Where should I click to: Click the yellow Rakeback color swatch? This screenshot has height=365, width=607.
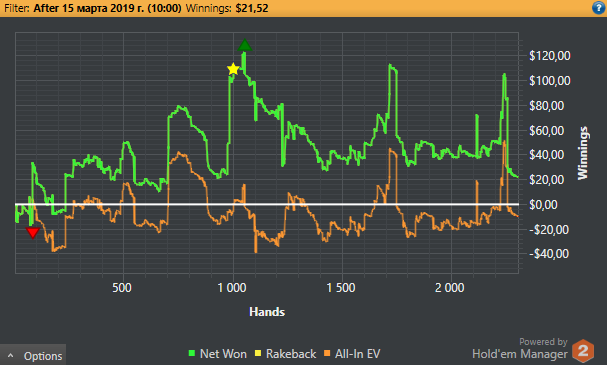(x=257, y=353)
